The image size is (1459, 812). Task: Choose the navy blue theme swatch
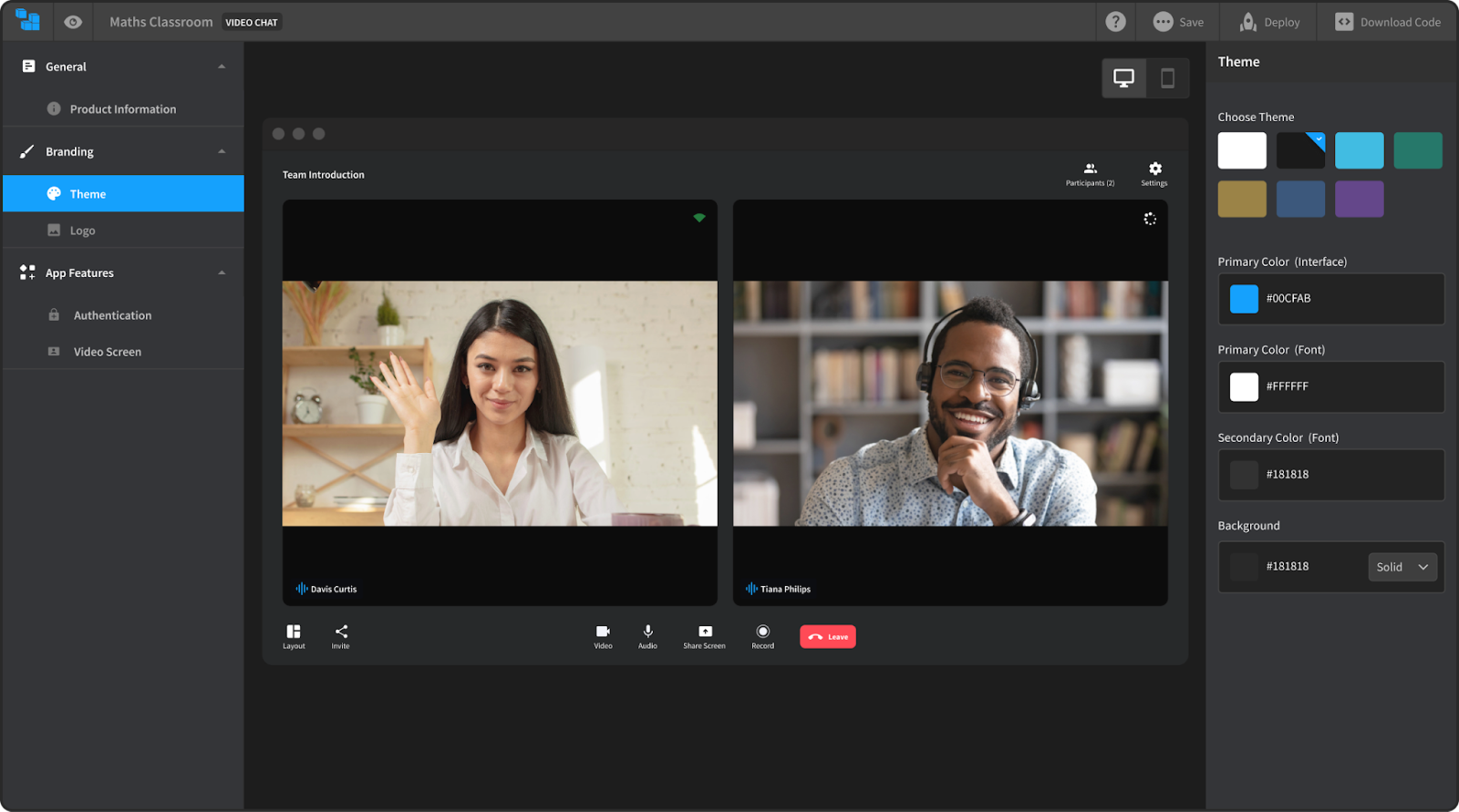point(1300,199)
